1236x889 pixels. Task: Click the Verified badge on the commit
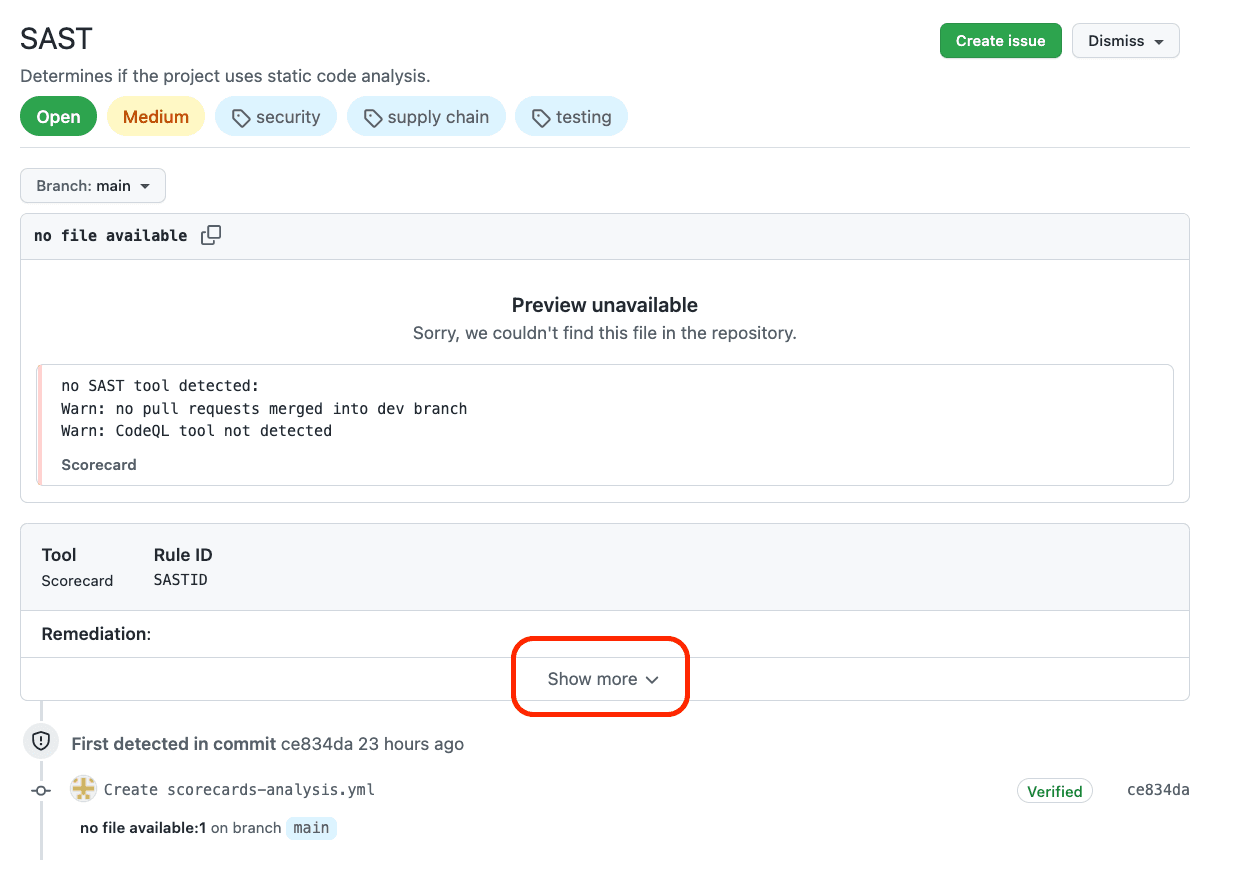click(1055, 791)
